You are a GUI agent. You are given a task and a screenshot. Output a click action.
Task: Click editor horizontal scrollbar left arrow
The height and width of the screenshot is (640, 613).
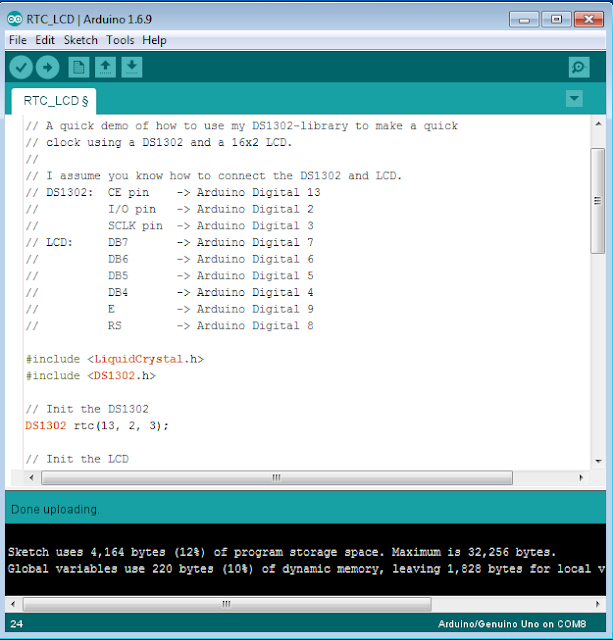click(31, 478)
